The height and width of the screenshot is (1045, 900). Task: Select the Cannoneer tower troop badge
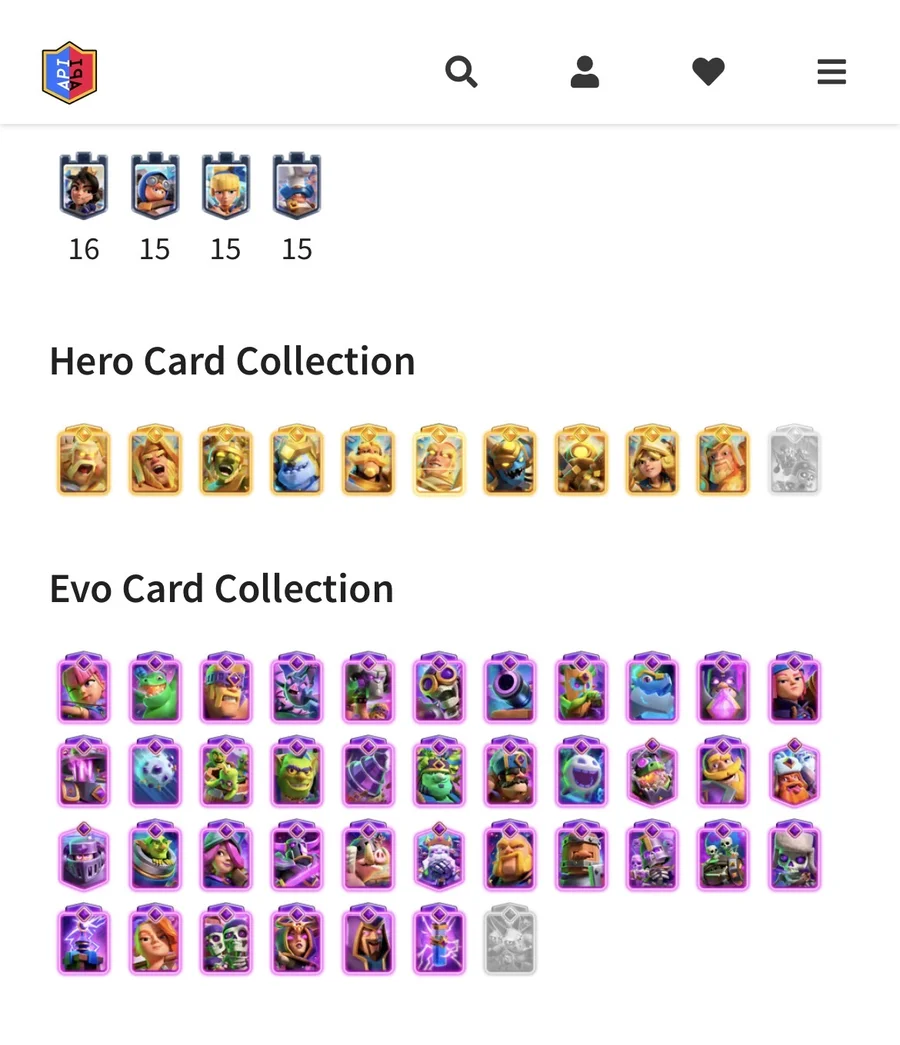click(x=155, y=186)
